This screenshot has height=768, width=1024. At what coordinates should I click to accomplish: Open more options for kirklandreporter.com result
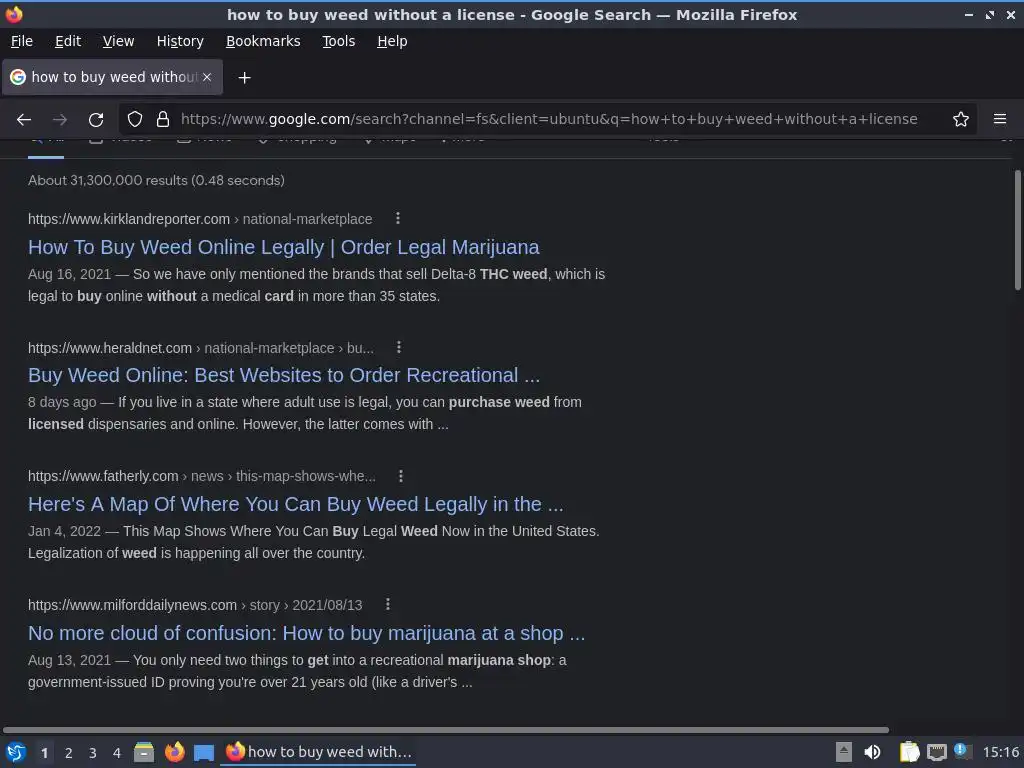(x=398, y=218)
